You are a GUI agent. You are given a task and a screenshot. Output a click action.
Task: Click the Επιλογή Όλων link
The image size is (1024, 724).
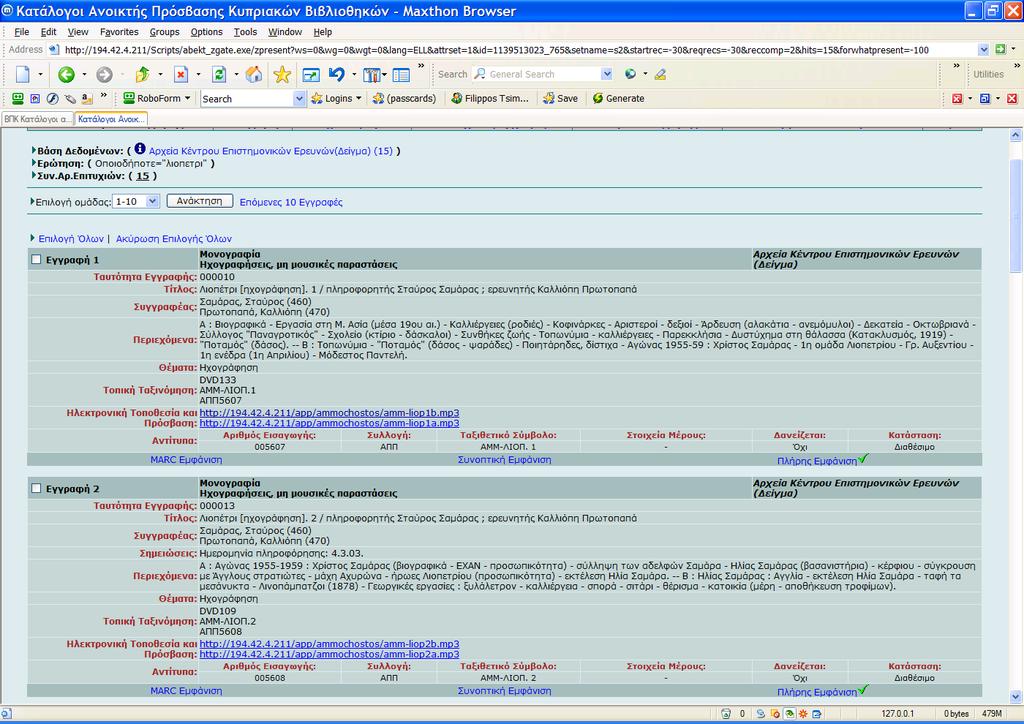tap(71, 239)
